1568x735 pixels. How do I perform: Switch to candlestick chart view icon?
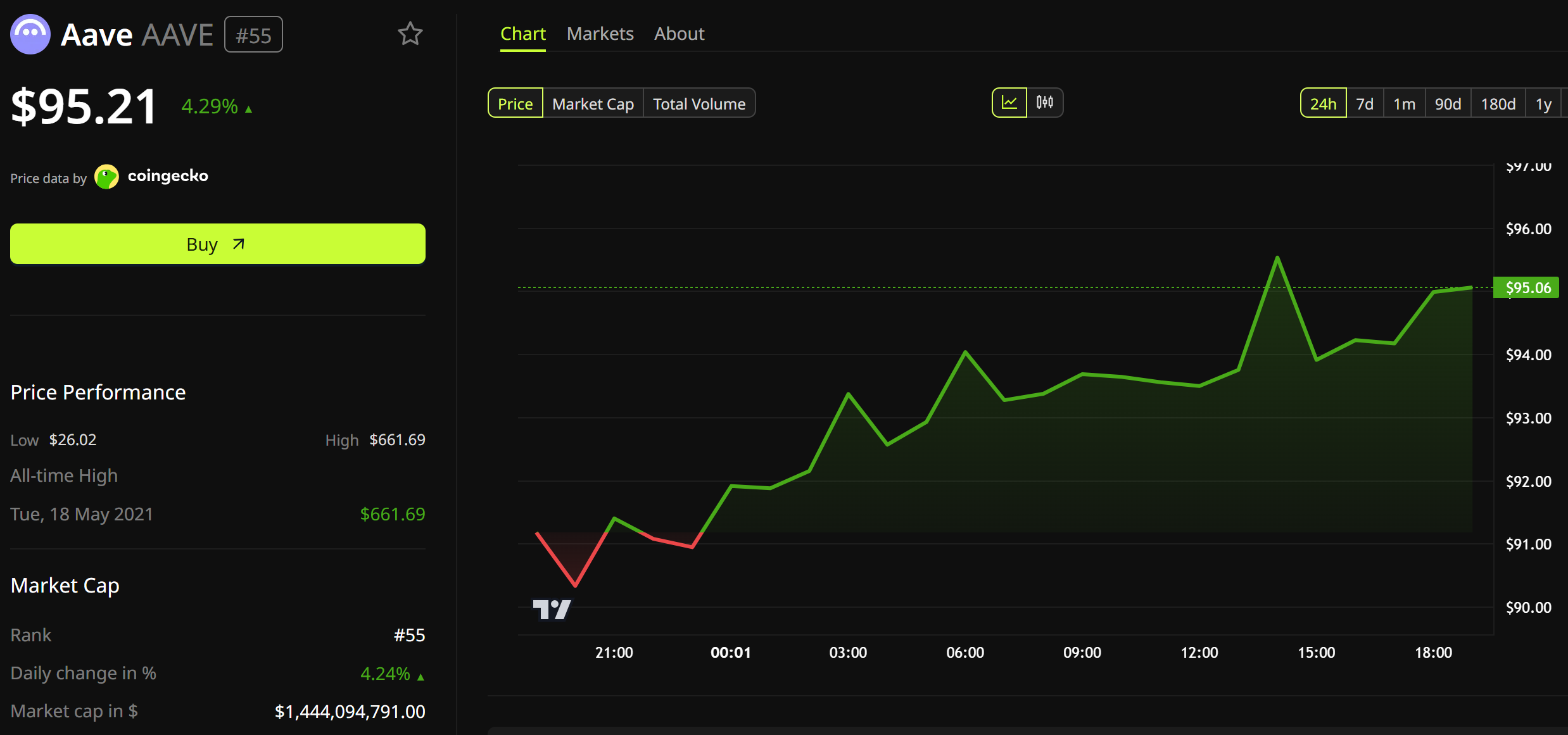click(x=1045, y=102)
